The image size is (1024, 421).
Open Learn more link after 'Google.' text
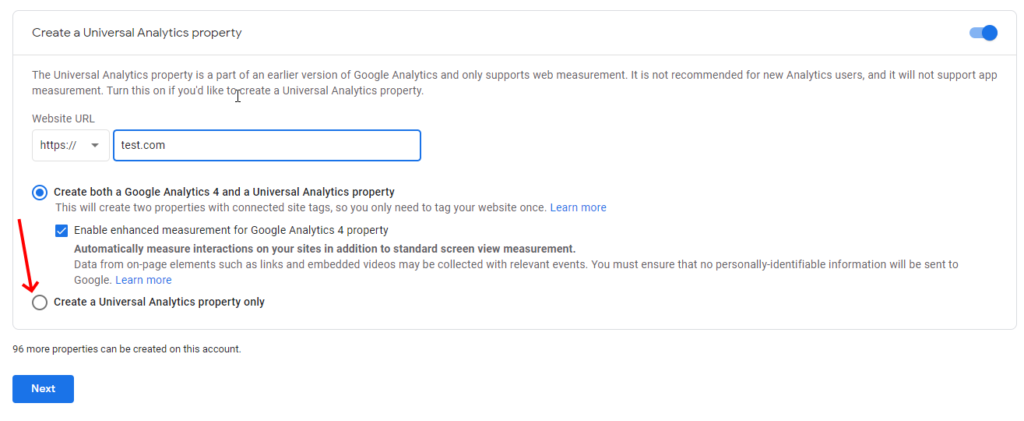[144, 280]
